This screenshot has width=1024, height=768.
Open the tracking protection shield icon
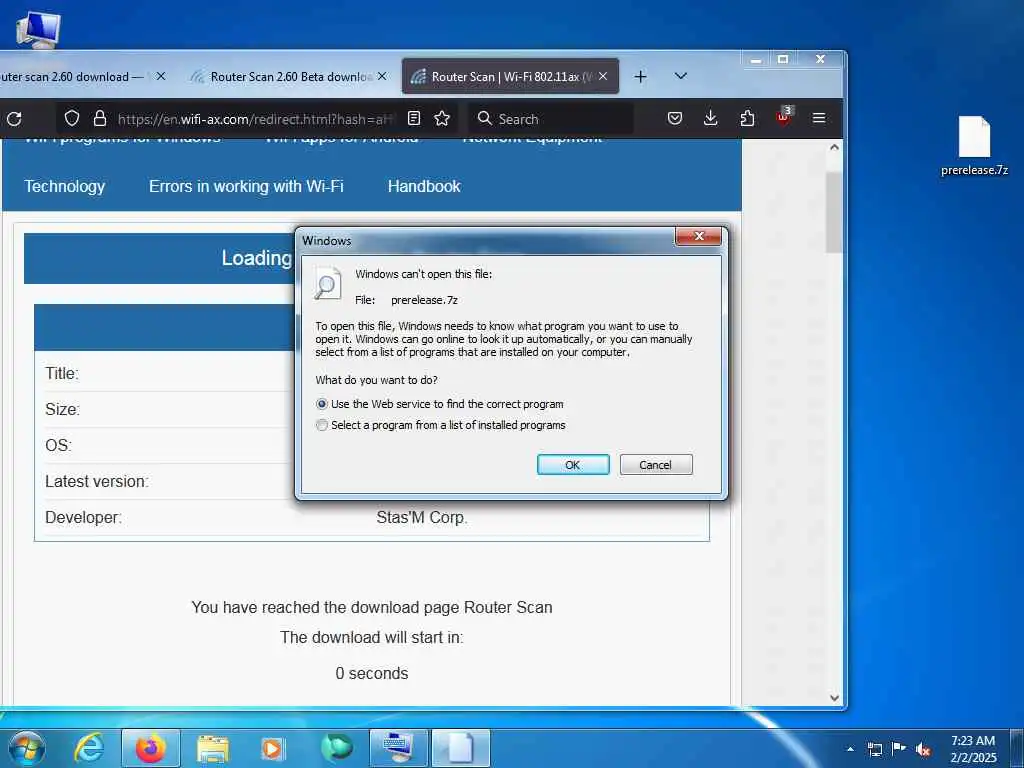point(72,118)
